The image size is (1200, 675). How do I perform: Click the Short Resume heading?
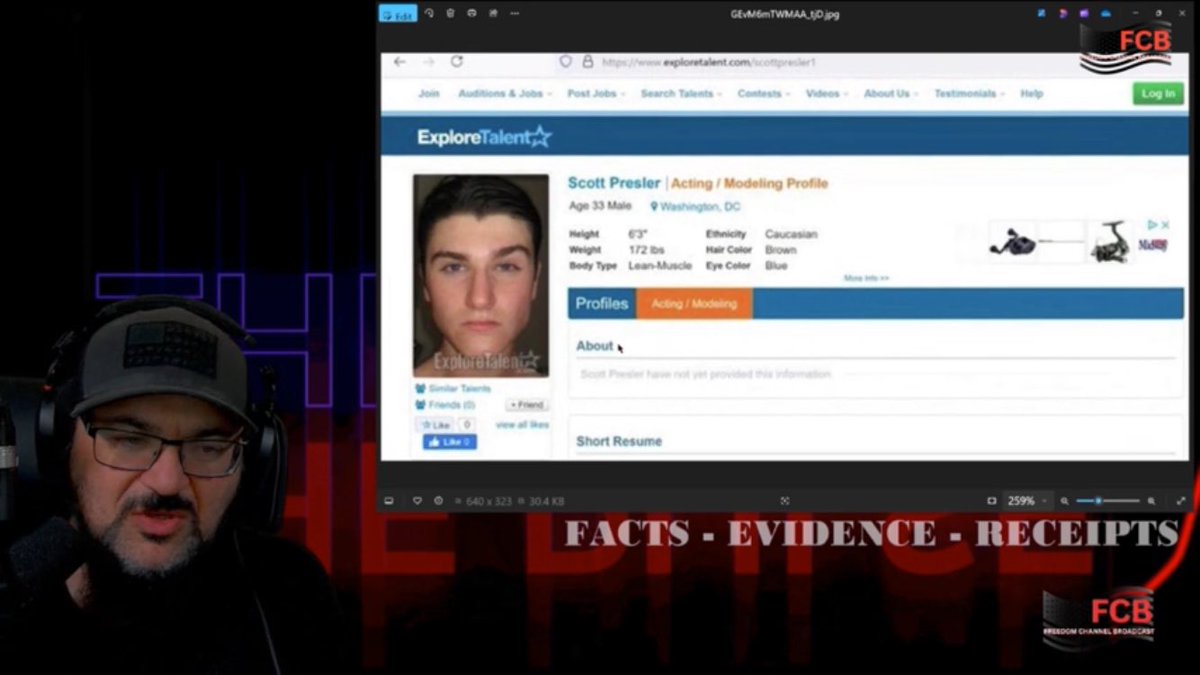coord(619,441)
